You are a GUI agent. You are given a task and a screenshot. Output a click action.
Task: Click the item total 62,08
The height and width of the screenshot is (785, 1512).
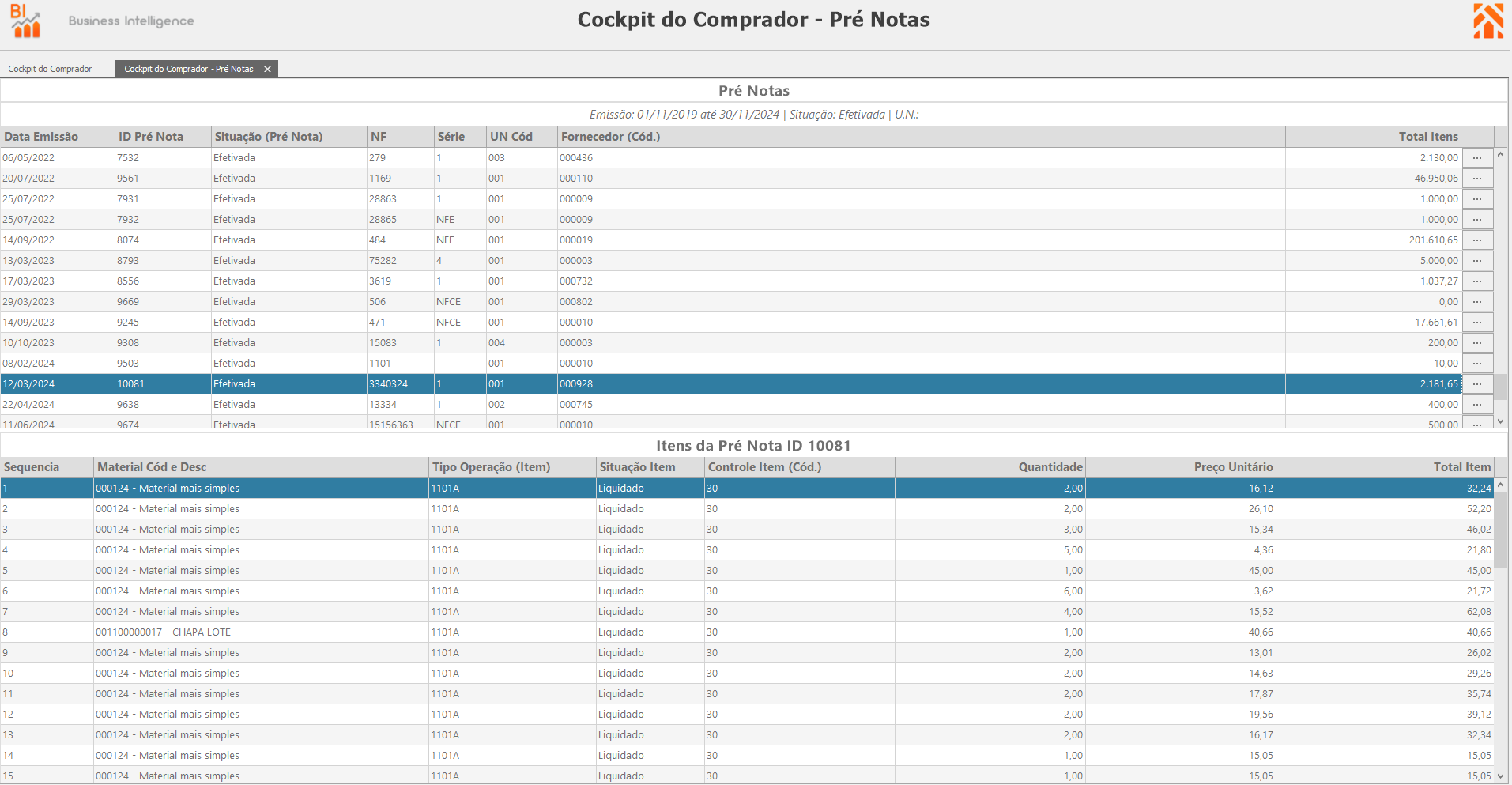1479,612
